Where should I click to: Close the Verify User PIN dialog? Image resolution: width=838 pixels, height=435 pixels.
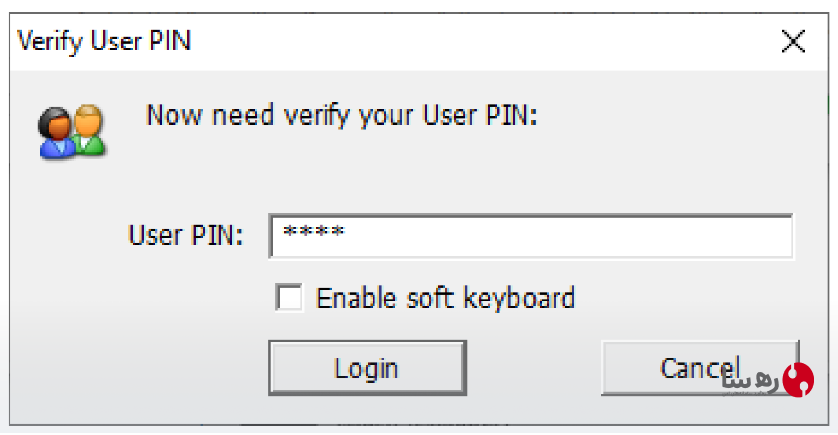tap(793, 41)
